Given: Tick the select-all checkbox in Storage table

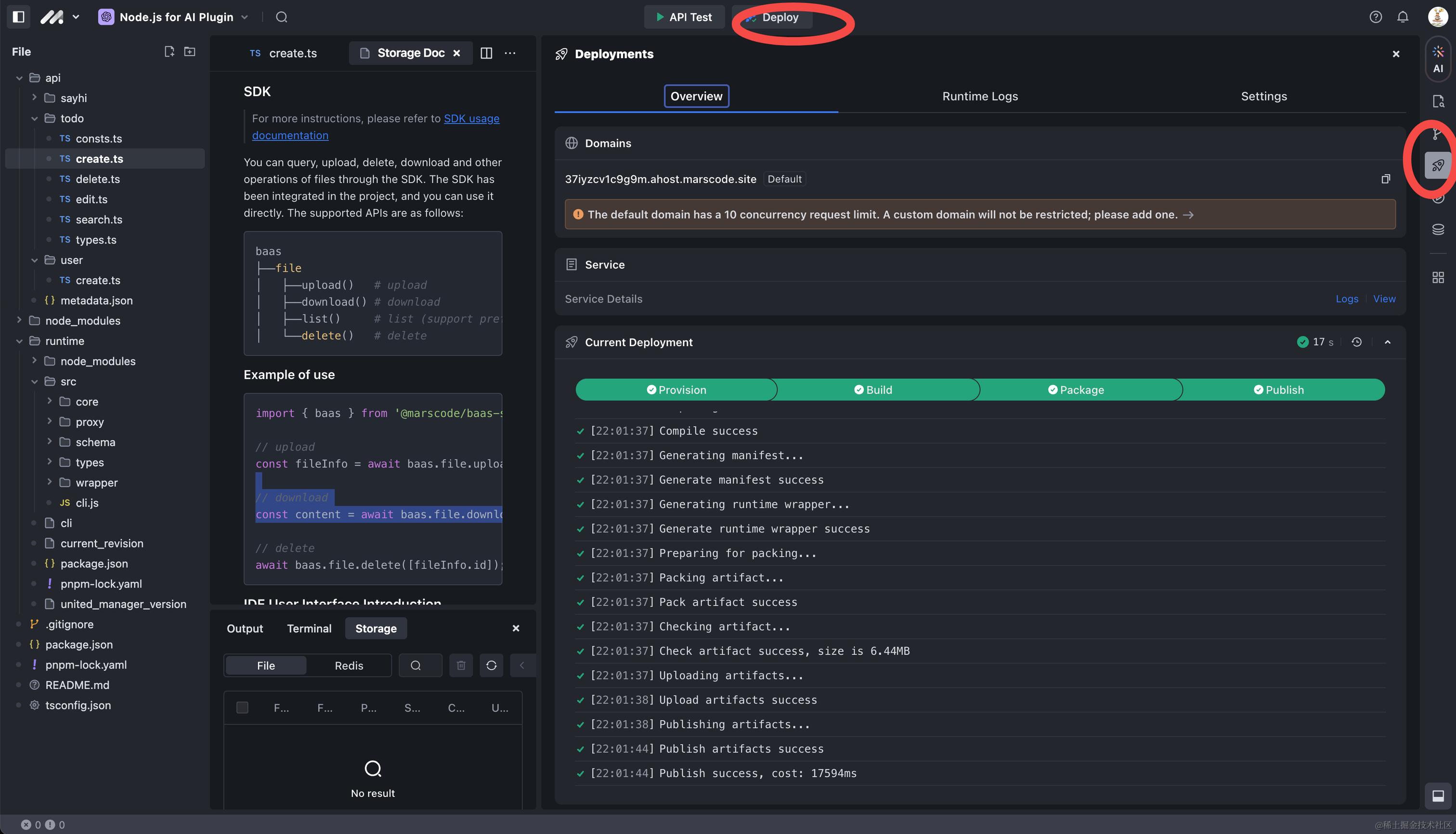Looking at the screenshot, I should click(242, 708).
